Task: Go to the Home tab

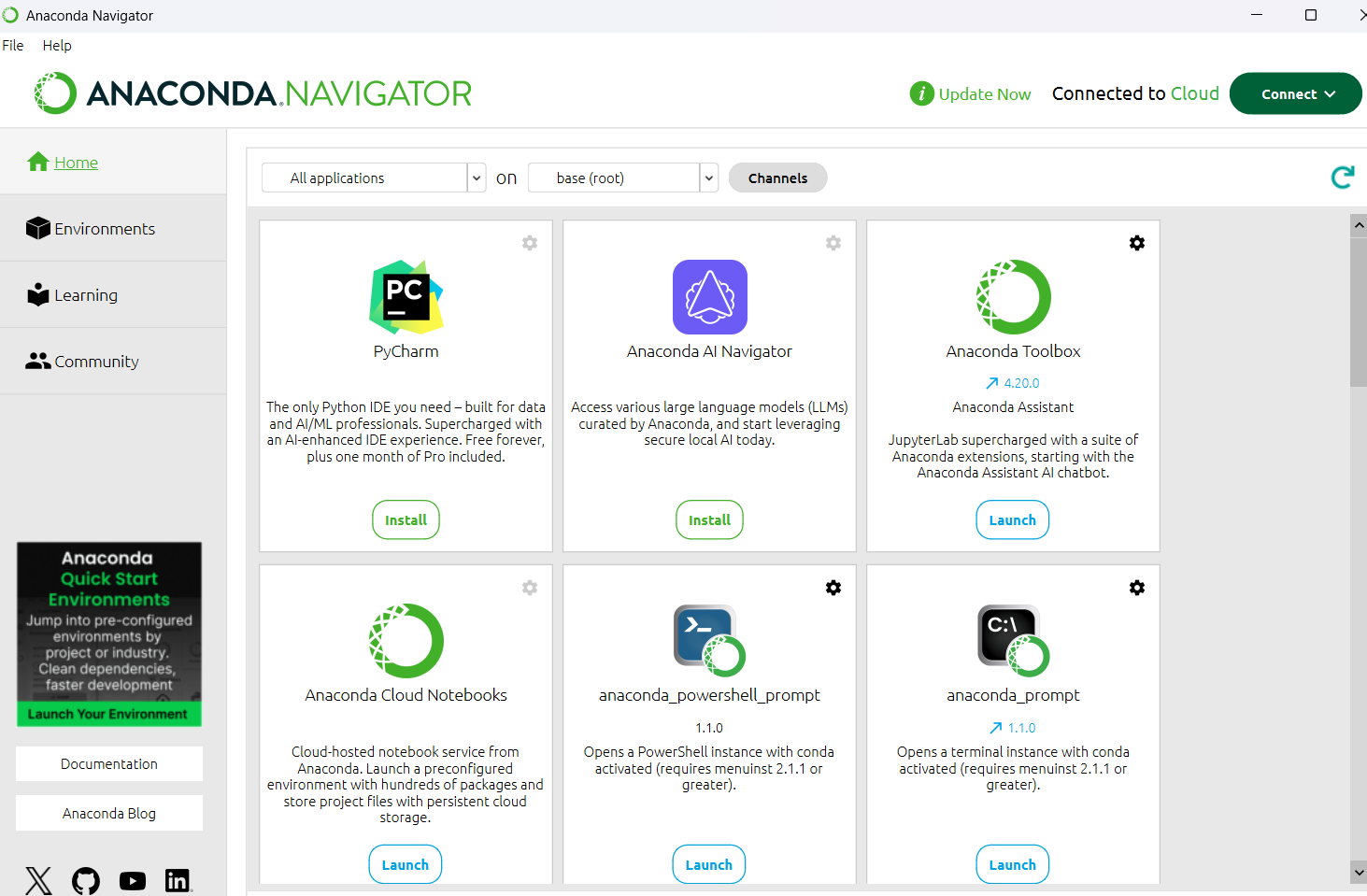Action: point(113,162)
